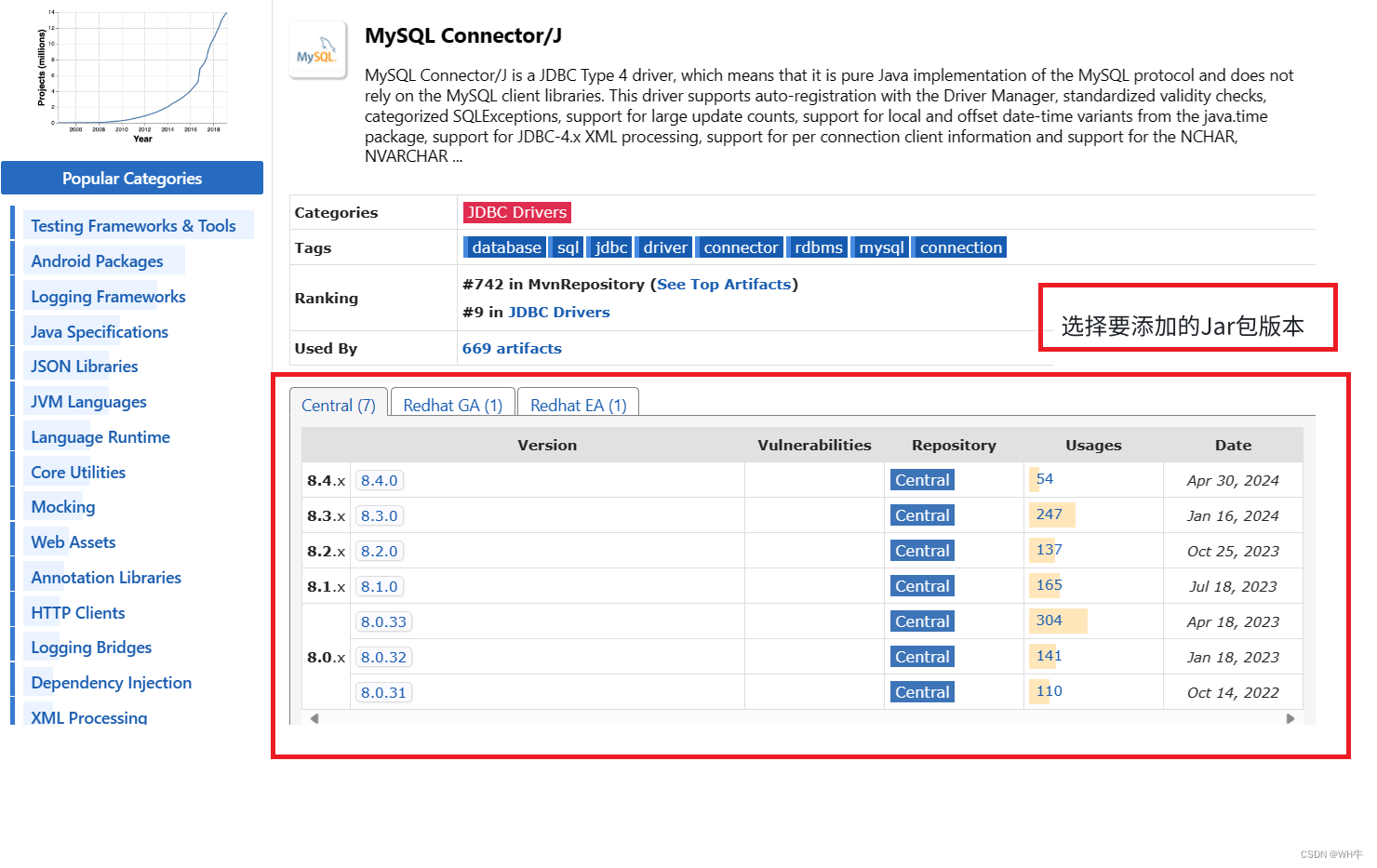The image size is (1377, 868).
Task: Open the 141 usages link
Action: tap(1049, 656)
